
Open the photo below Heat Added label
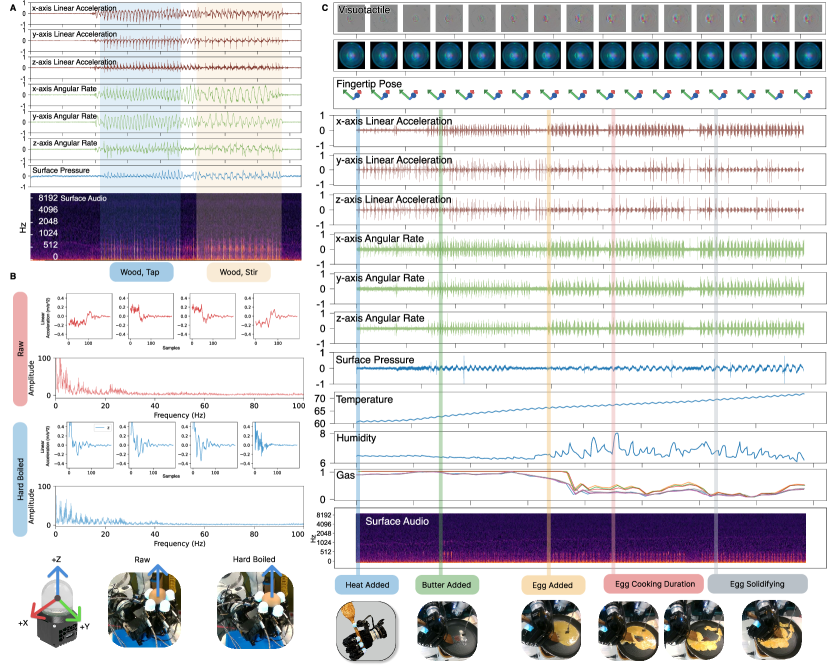[x=366, y=631]
